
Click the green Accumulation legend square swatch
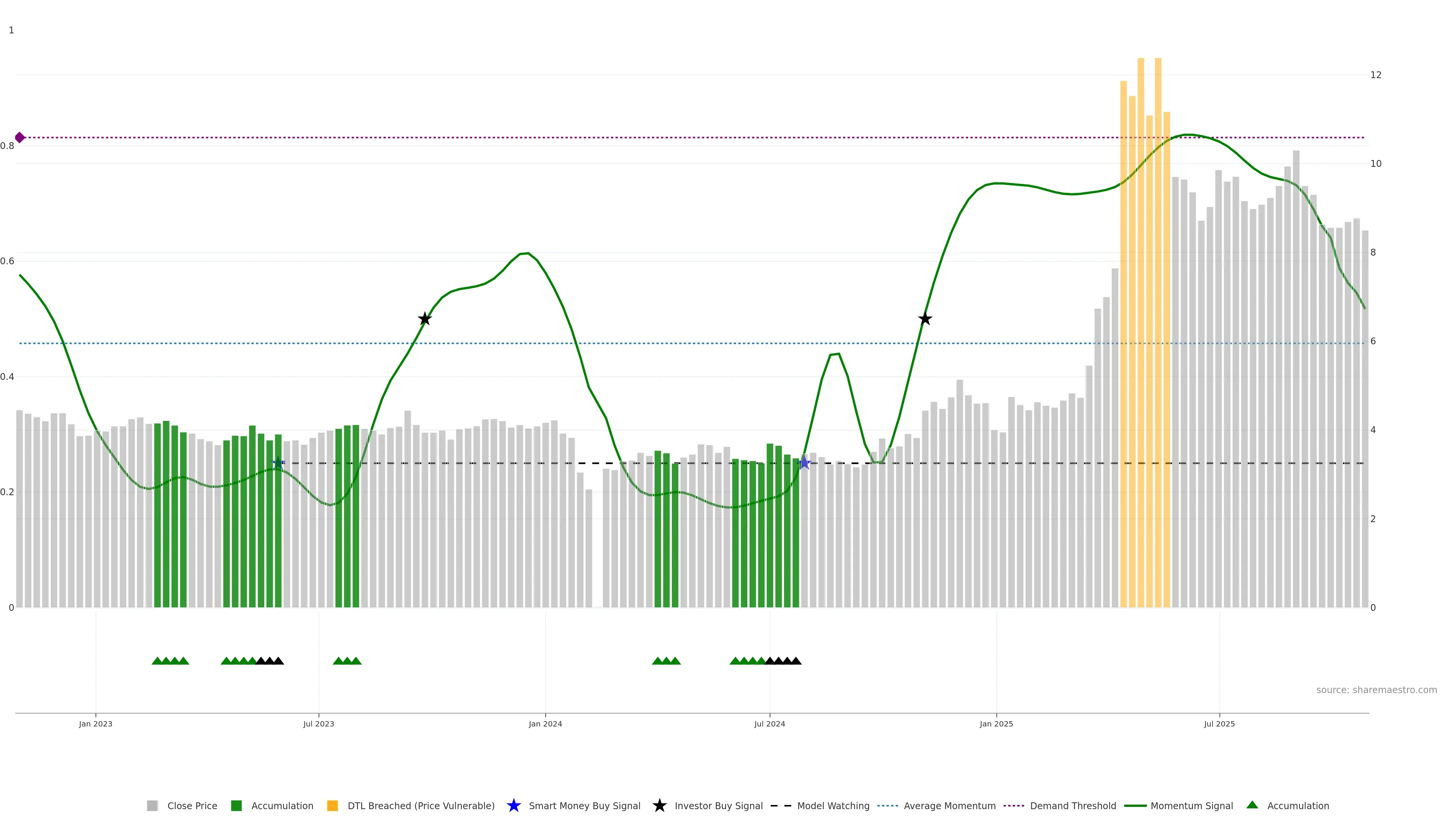pyautogui.click(x=236, y=805)
